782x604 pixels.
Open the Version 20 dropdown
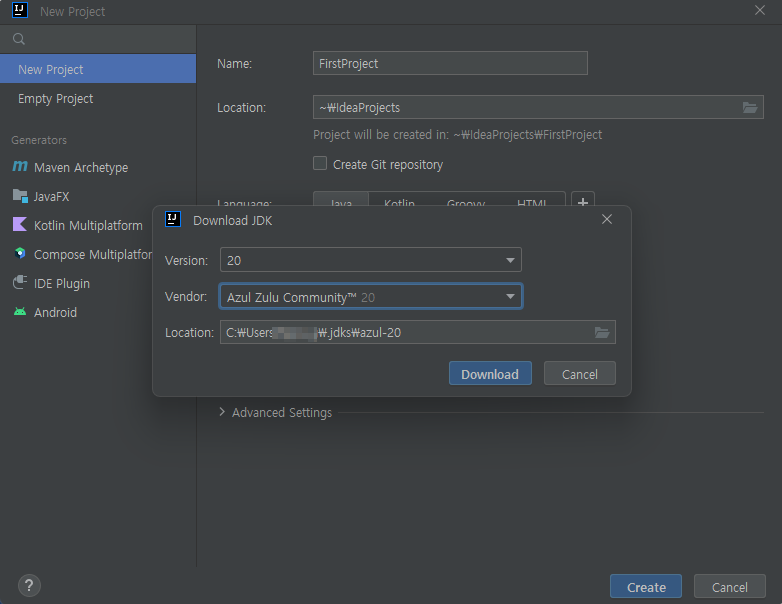pos(371,260)
